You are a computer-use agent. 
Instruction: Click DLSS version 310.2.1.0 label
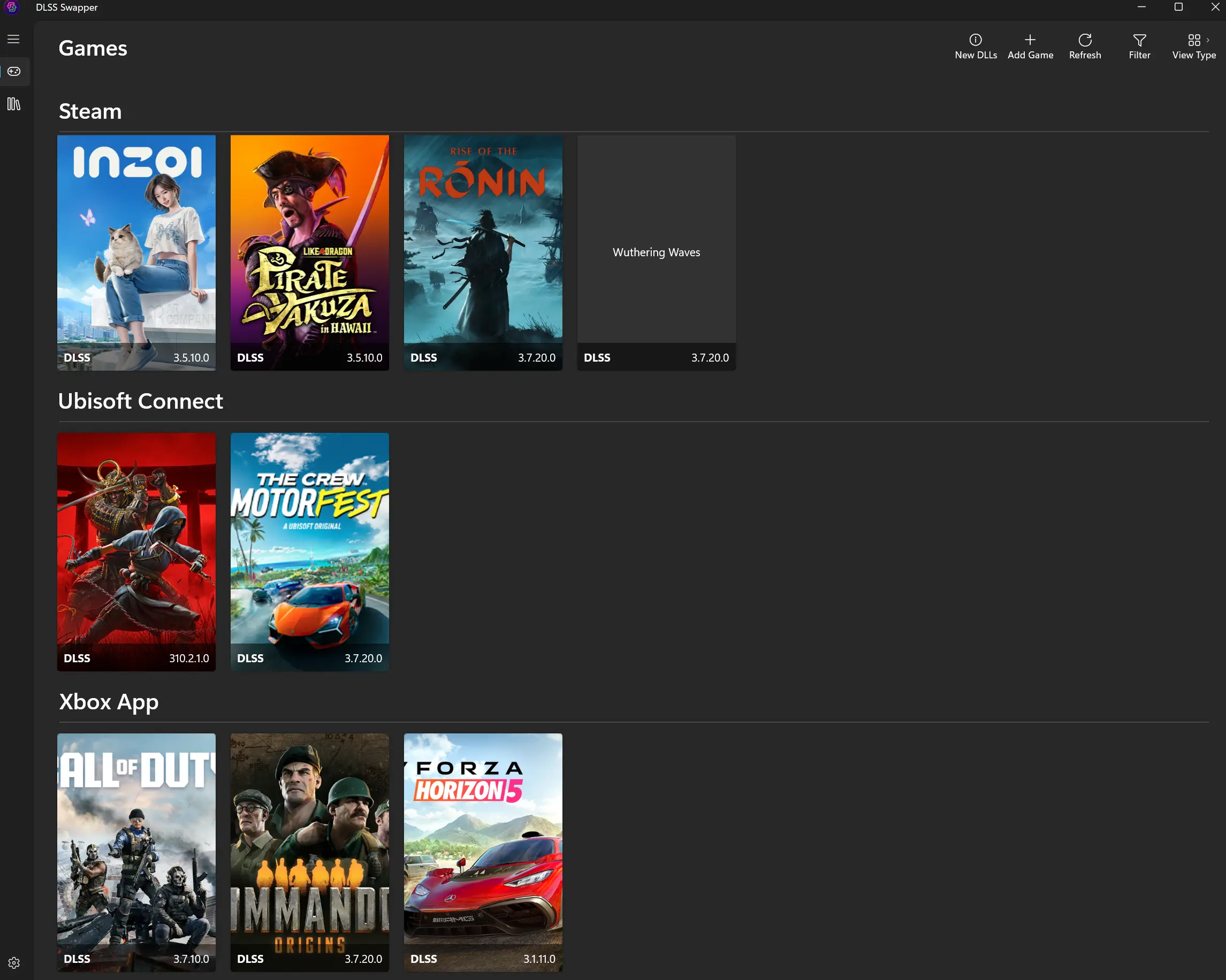tap(189, 659)
